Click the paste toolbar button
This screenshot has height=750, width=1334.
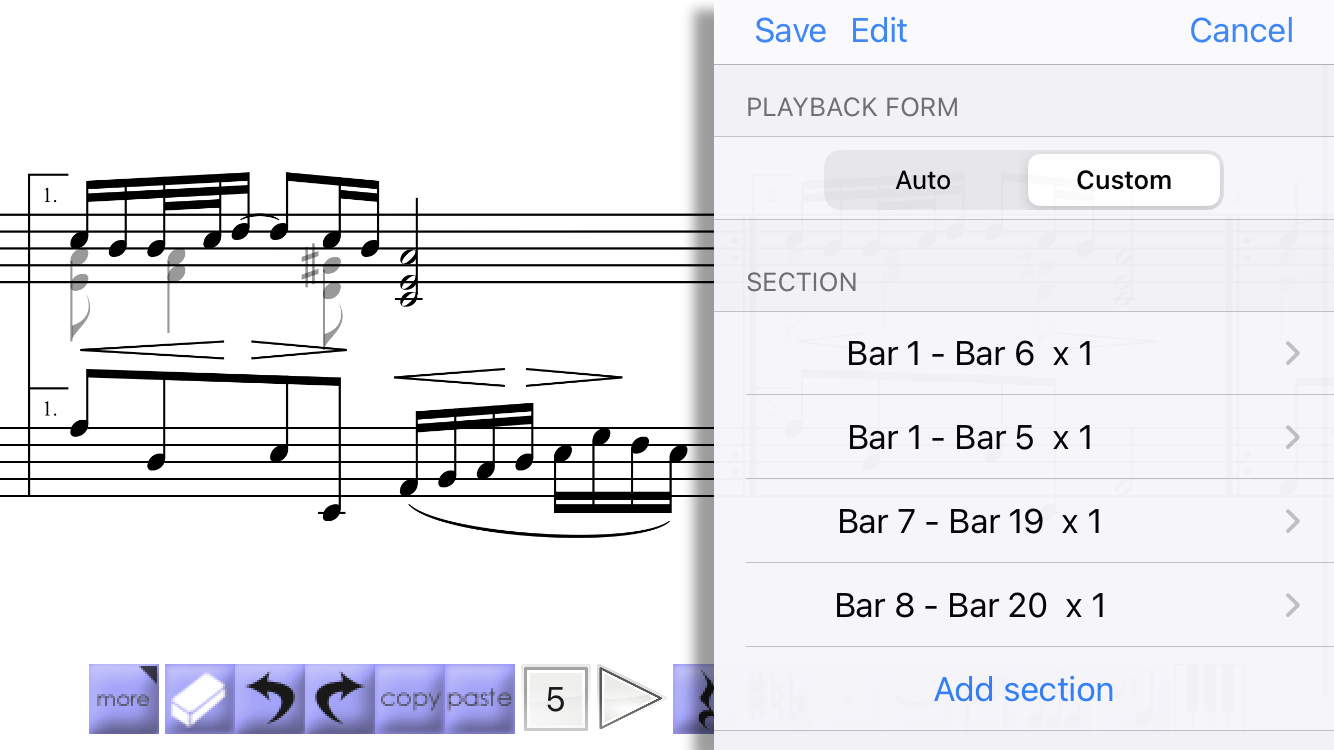pyautogui.click(x=480, y=699)
